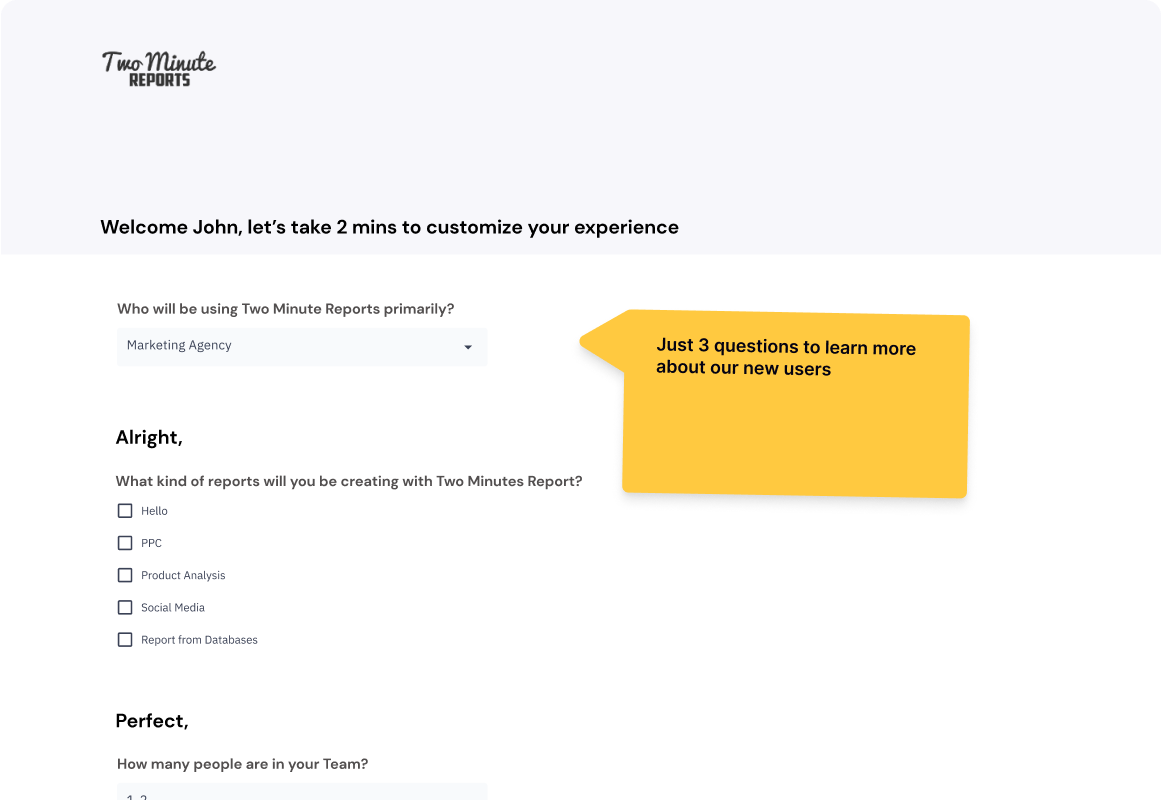Screen dimensions: 1161x800
Task: Check the Product Analysis box
Action: click(x=125, y=575)
